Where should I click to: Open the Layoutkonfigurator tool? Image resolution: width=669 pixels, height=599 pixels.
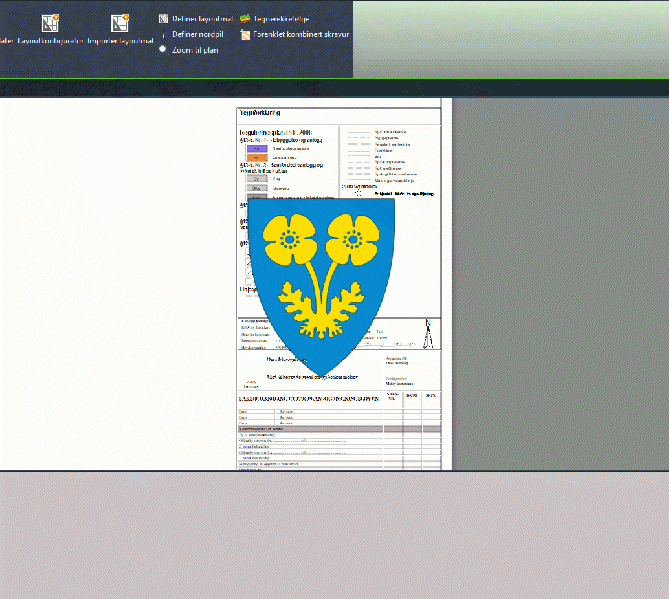point(50,29)
